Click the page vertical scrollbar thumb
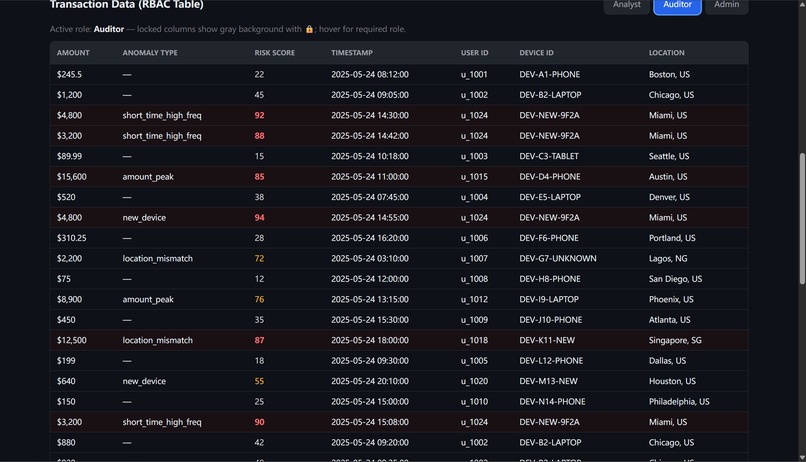This screenshot has height=462, width=806. [x=802, y=218]
